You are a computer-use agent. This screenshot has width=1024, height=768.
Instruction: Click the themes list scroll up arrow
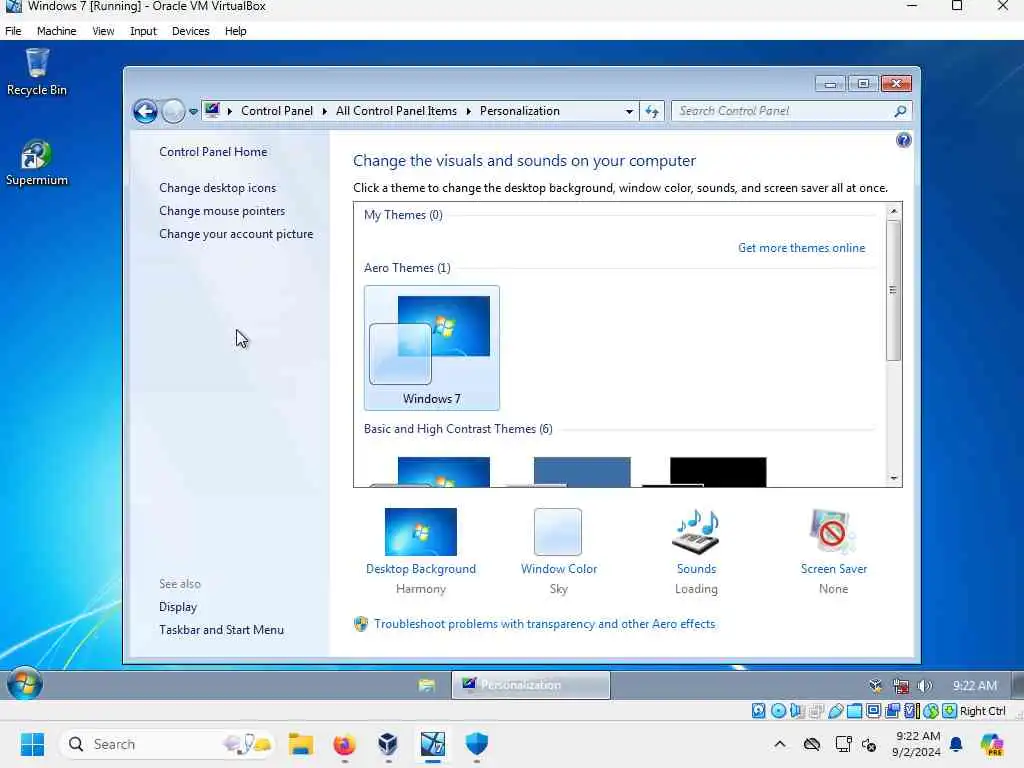click(893, 210)
